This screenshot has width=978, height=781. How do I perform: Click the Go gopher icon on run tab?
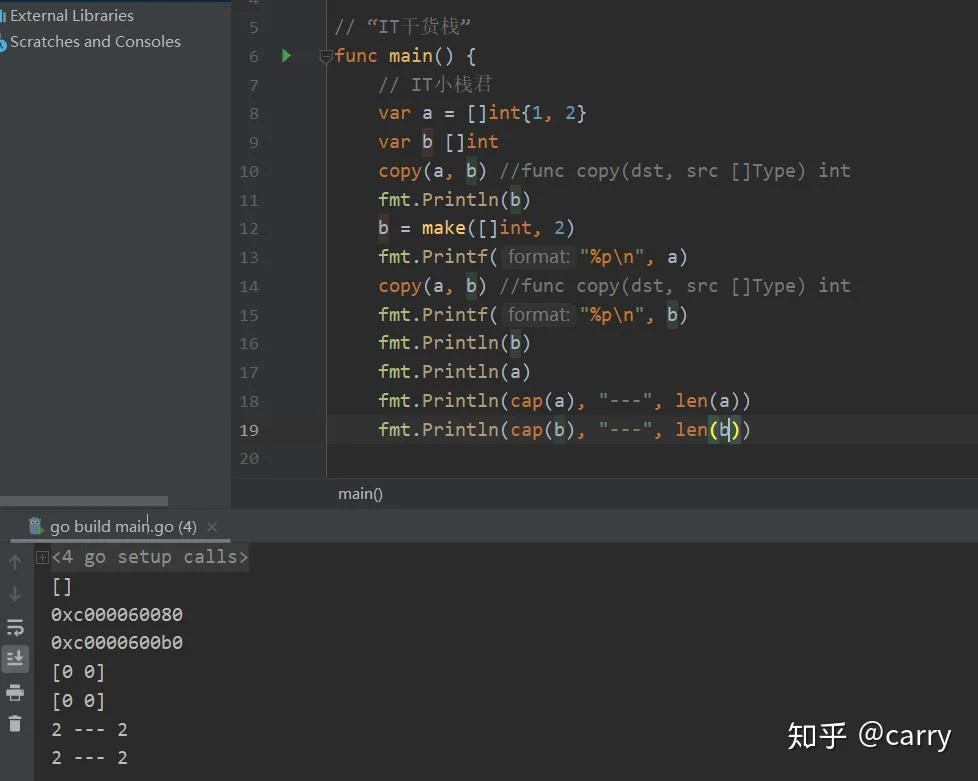[36, 526]
